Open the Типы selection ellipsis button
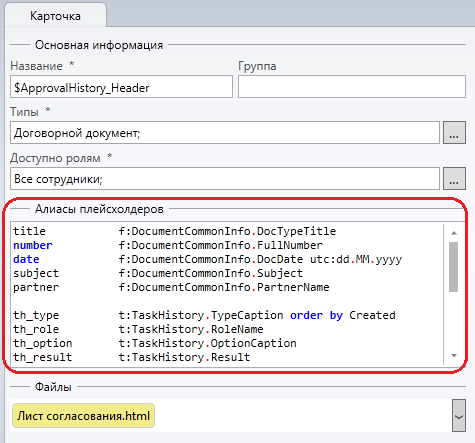This screenshot has width=475, height=443. coord(454,133)
